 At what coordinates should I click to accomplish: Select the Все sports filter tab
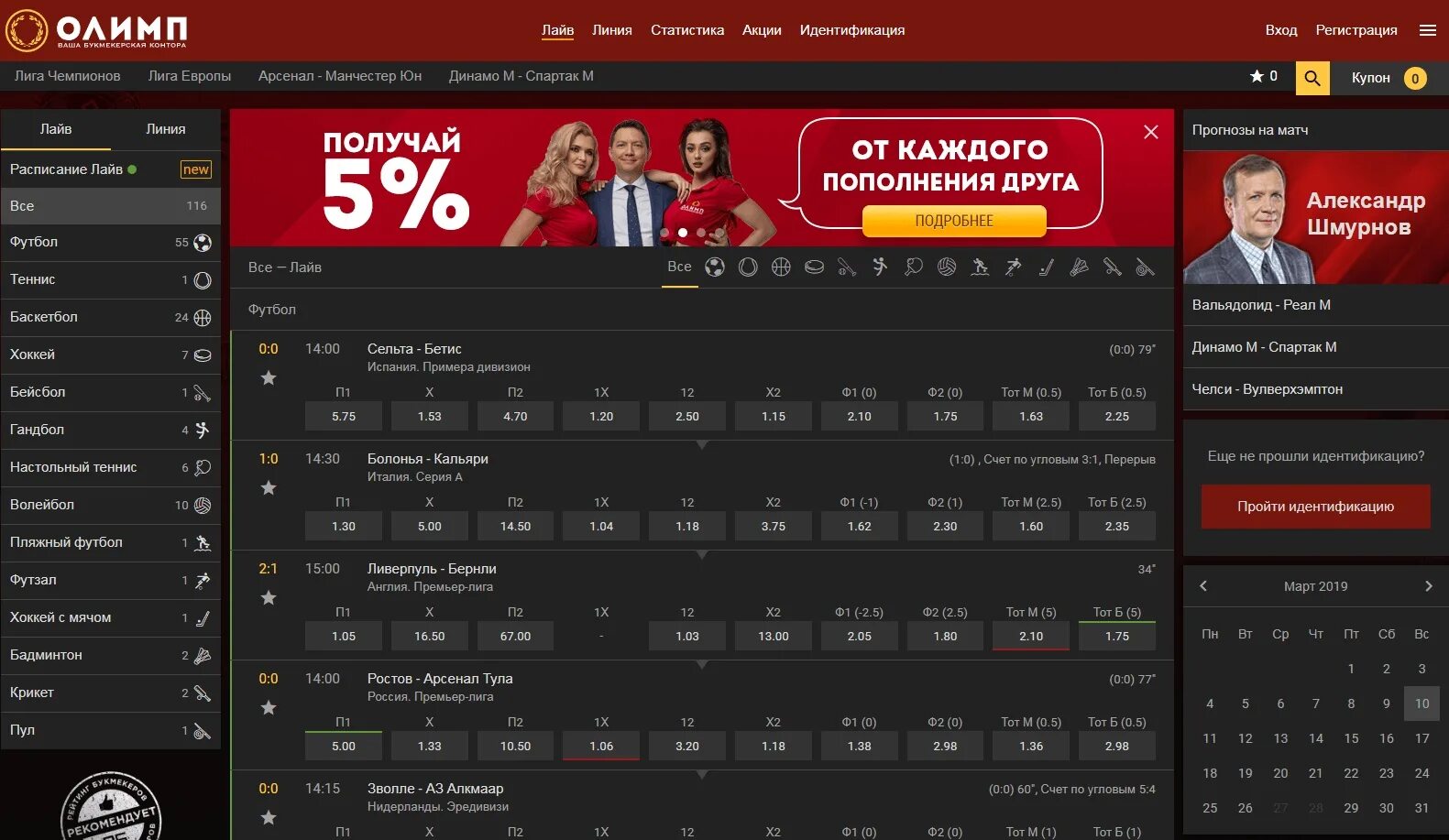pyautogui.click(x=680, y=267)
